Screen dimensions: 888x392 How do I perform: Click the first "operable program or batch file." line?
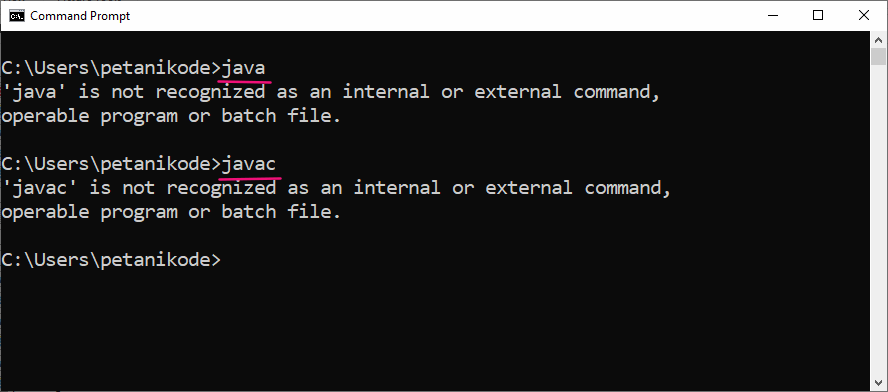click(x=172, y=116)
